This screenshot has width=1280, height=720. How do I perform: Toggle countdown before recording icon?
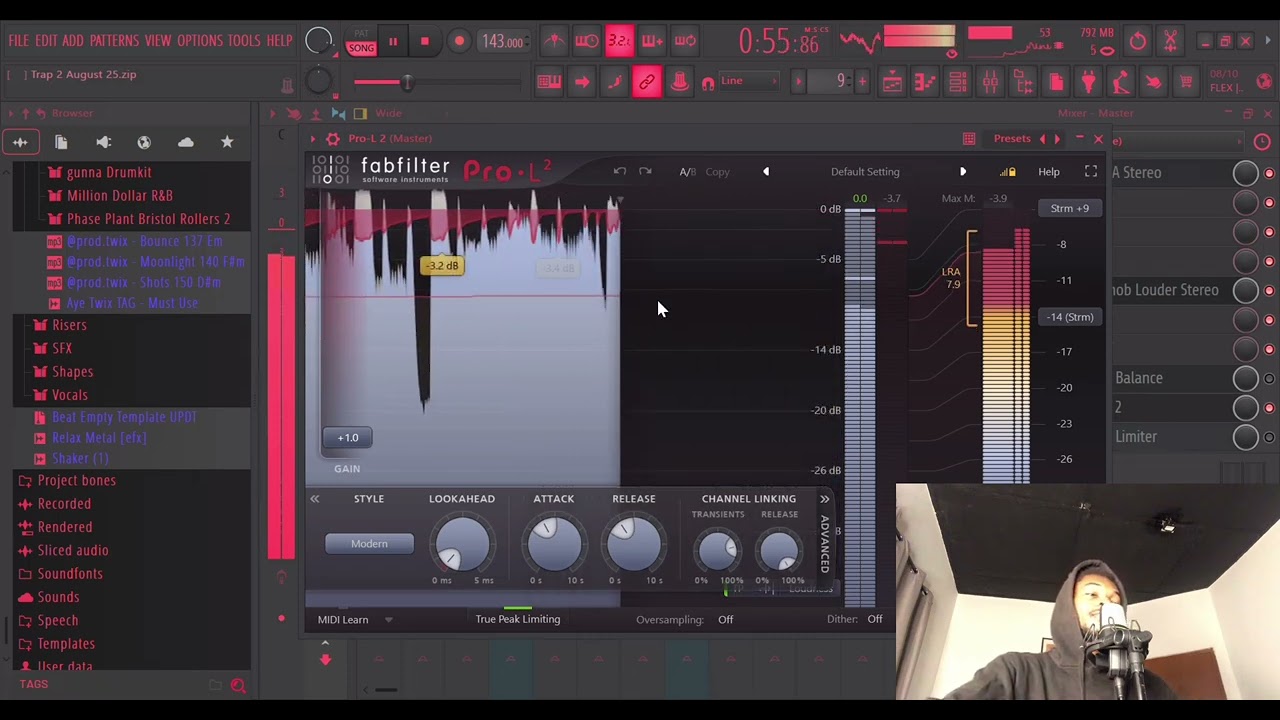pyautogui.click(x=619, y=41)
